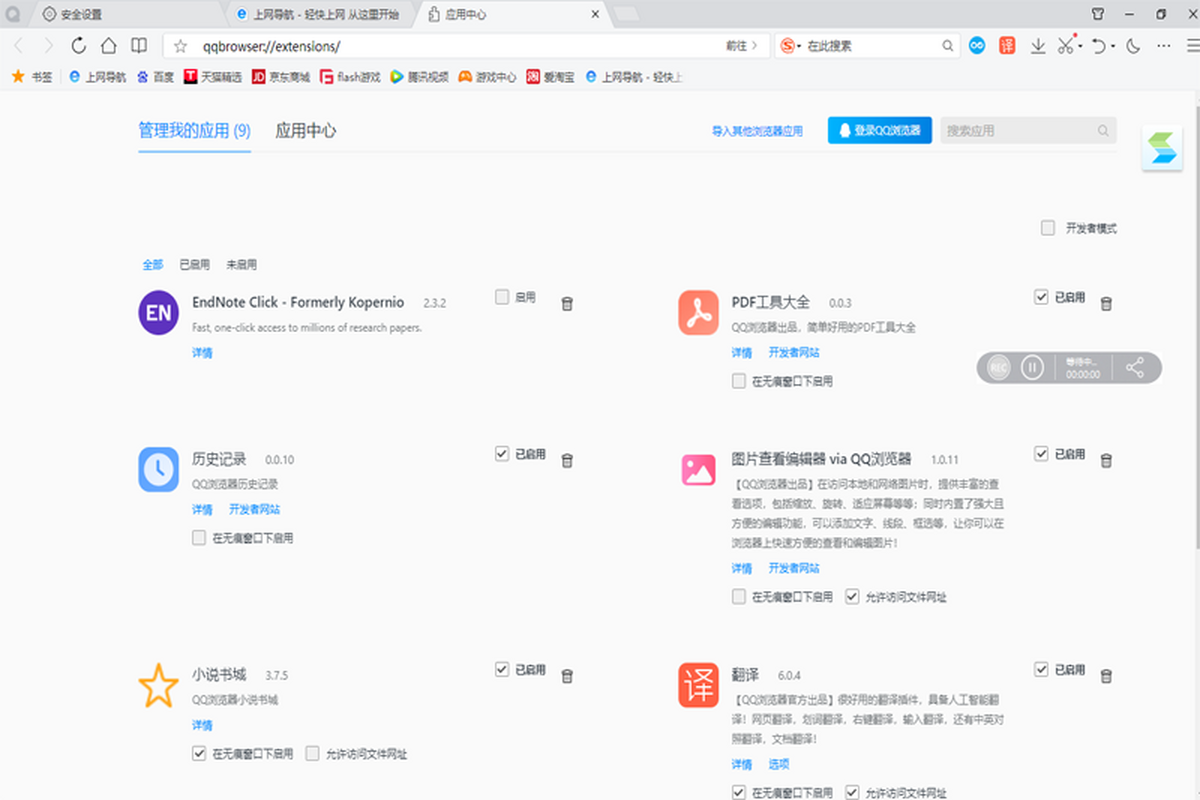Filter extensions by the 未启用 tab
1200x800 pixels.
click(x=241, y=265)
